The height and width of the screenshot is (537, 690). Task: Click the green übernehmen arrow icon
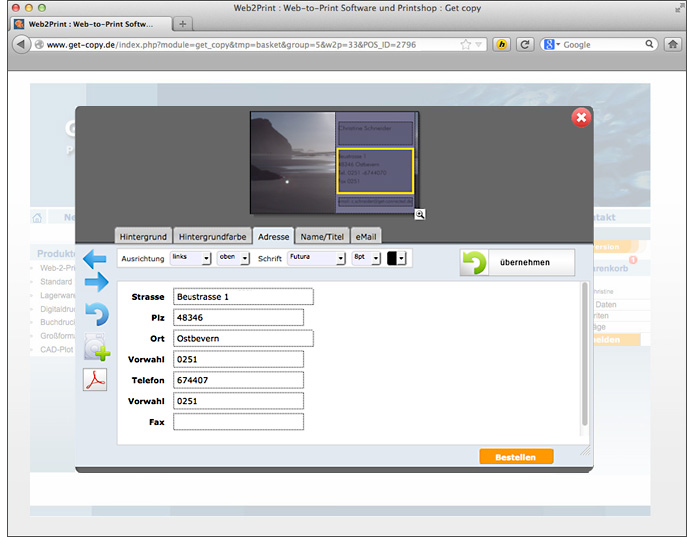coord(474,262)
